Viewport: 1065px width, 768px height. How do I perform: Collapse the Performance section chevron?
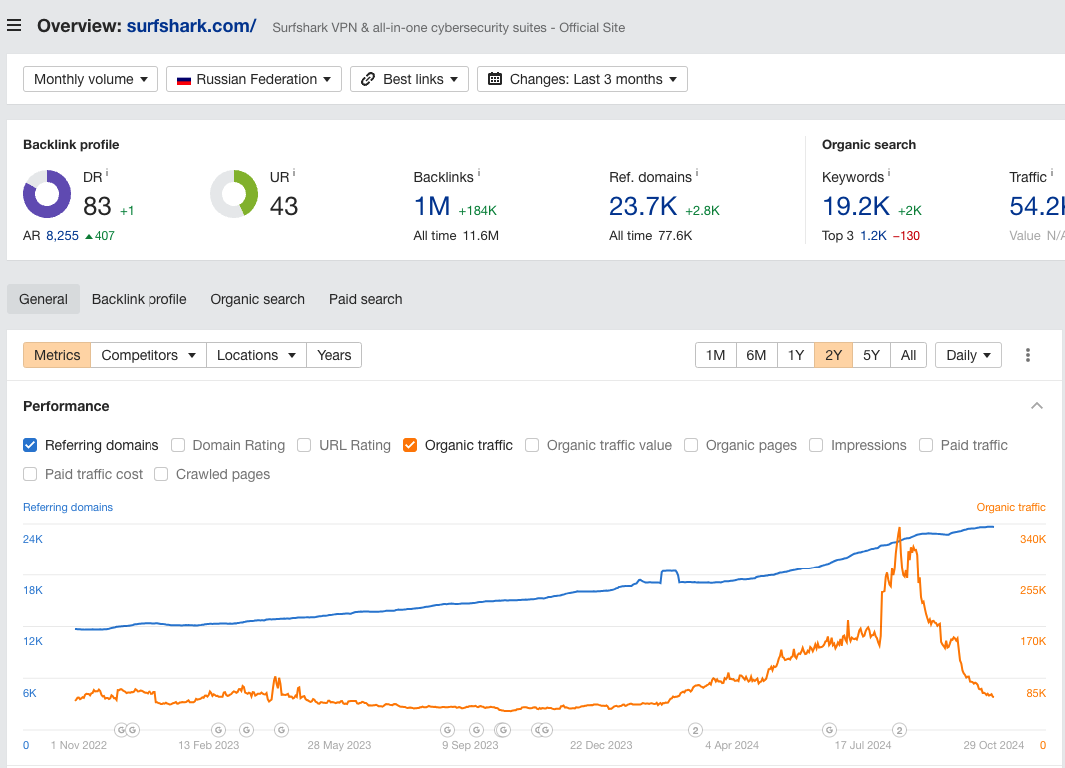tap(1037, 406)
